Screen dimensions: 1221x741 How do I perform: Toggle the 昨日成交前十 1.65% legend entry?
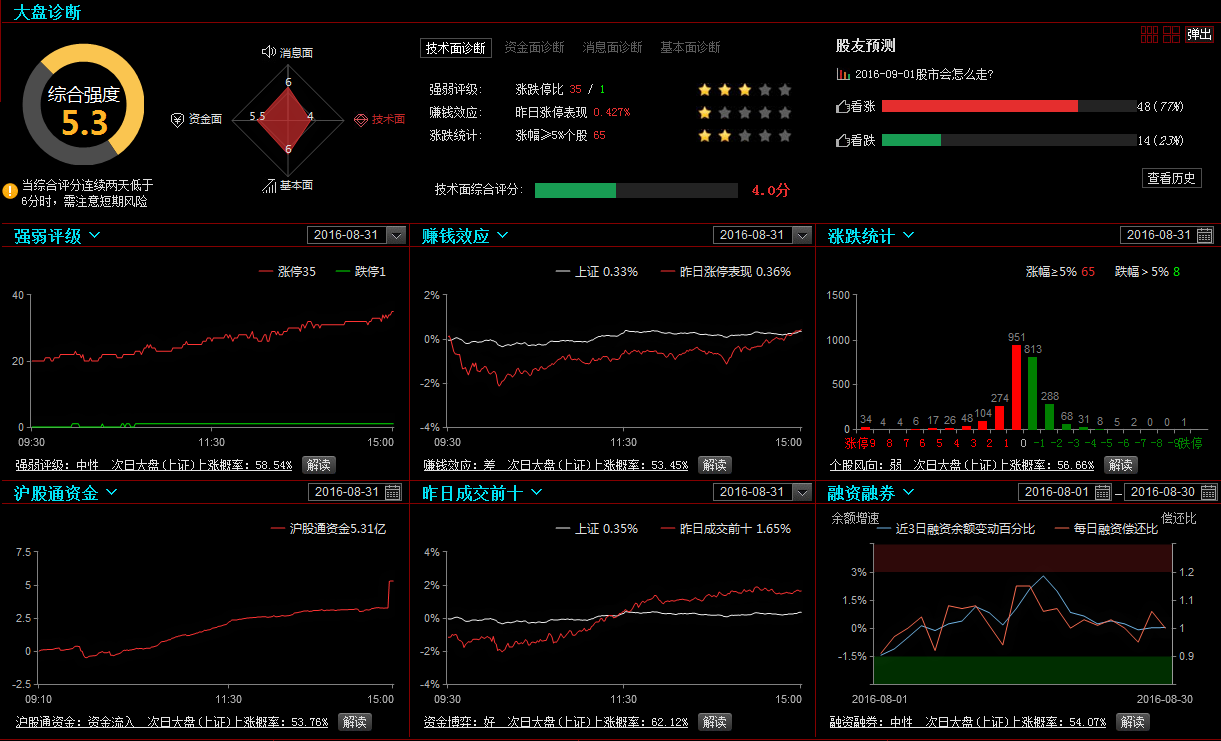click(x=726, y=528)
